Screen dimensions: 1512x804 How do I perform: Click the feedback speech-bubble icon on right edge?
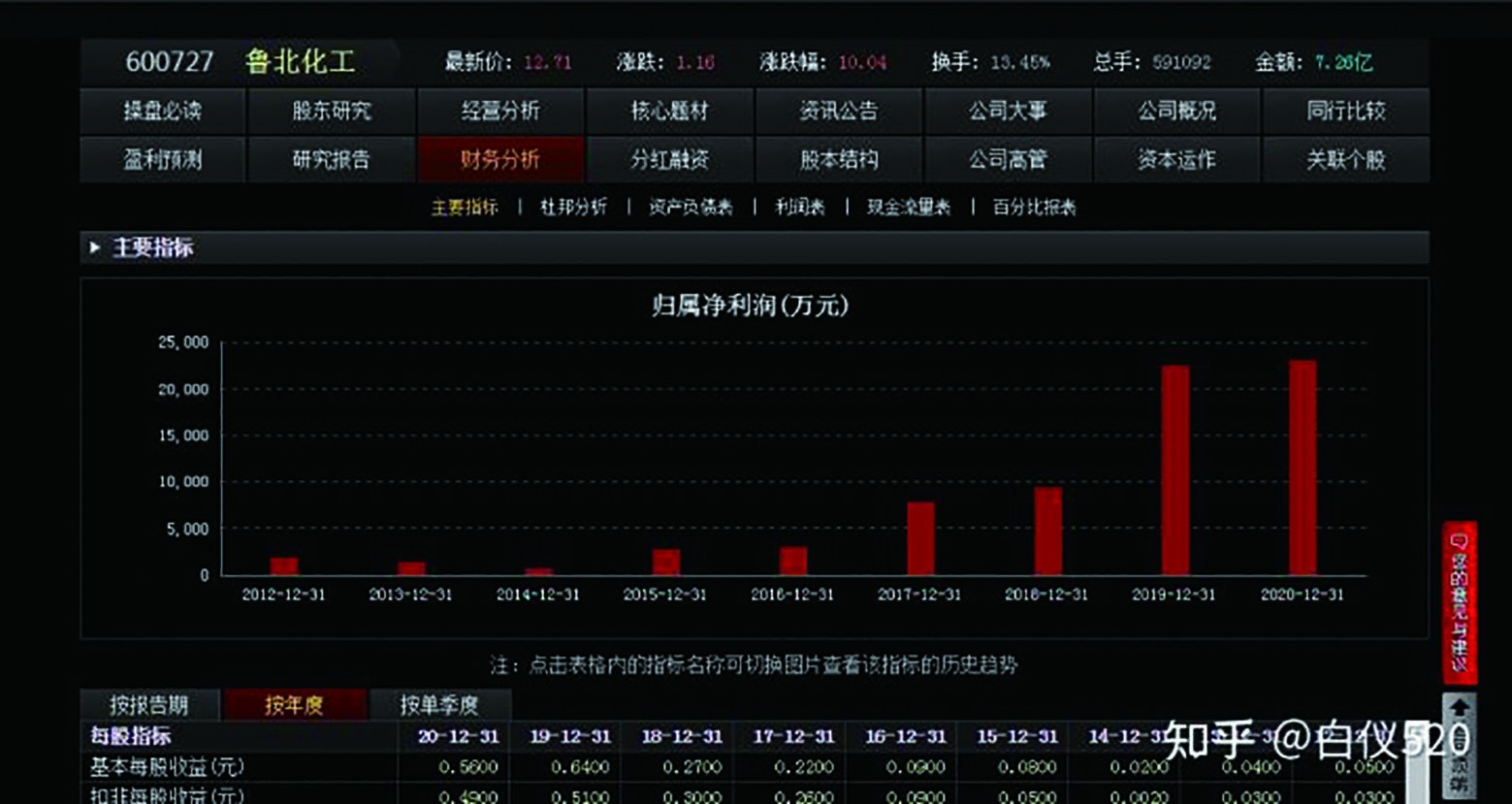click(x=1459, y=540)
